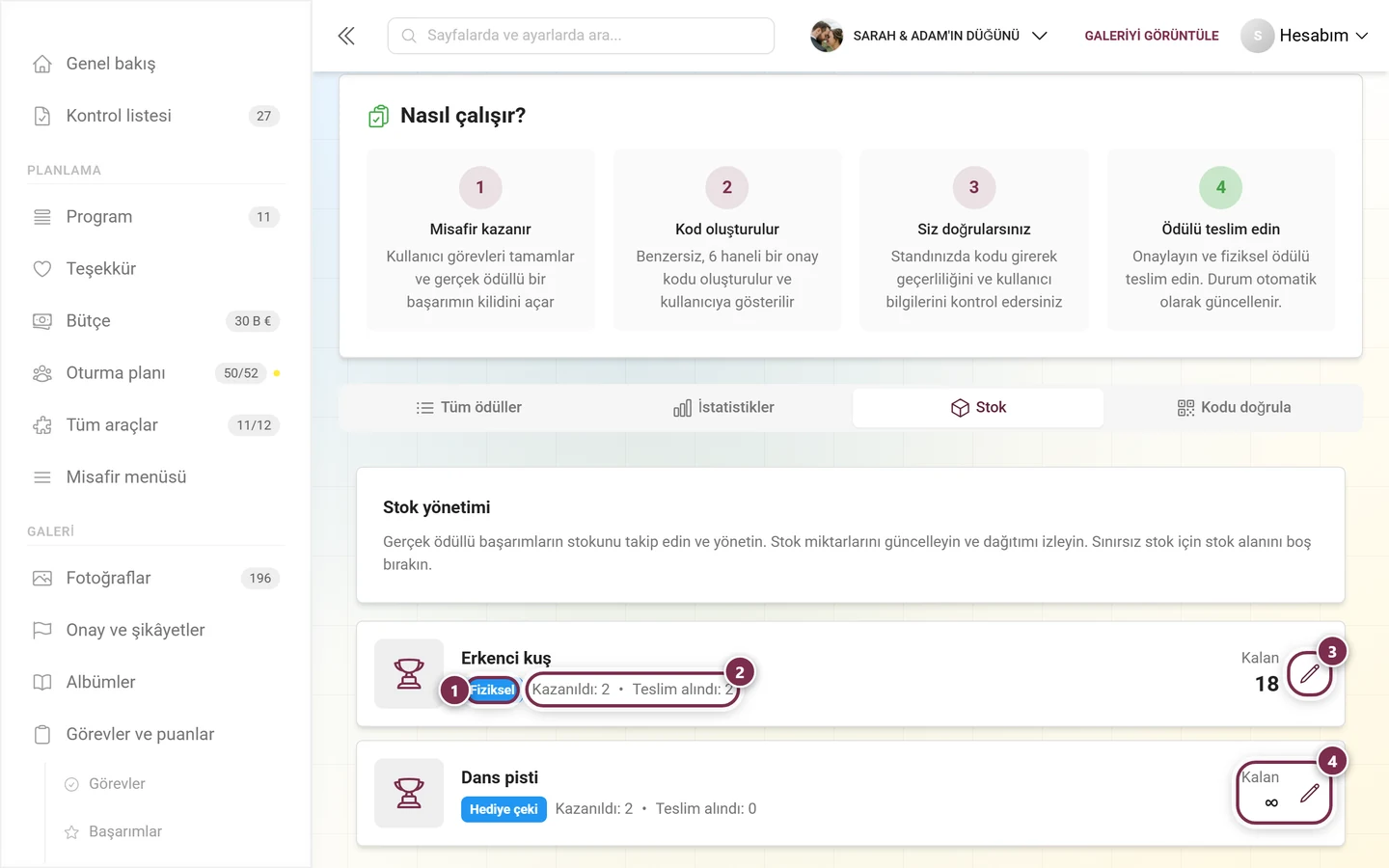Click the Genel bakış home icon
This screenshot has height=868, width=1389.
pyautogui.click(x=42, y=64)
